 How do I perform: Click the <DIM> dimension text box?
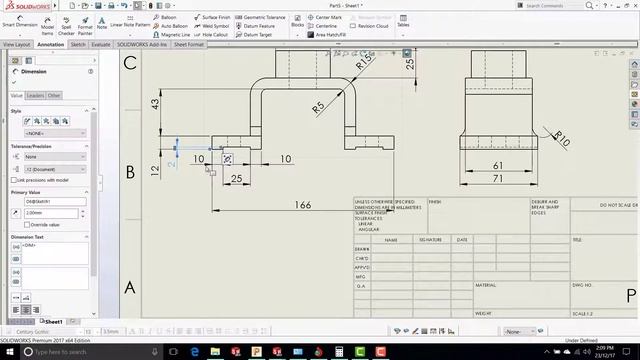55,253
